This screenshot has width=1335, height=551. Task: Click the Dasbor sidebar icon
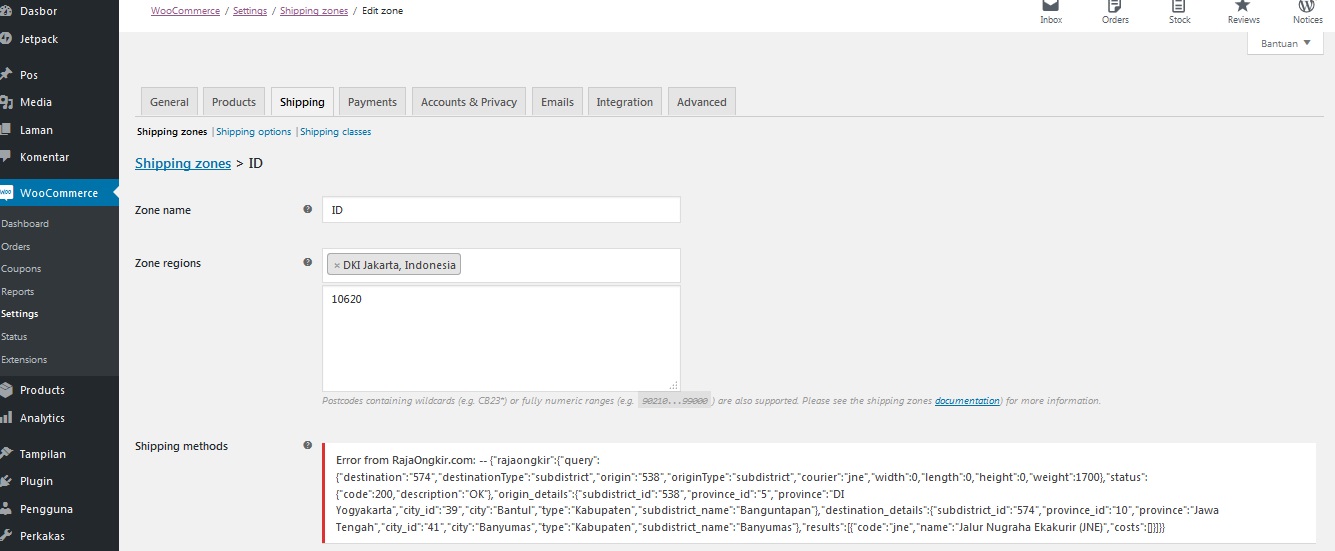pyautogui.click(x=6, y=11)
